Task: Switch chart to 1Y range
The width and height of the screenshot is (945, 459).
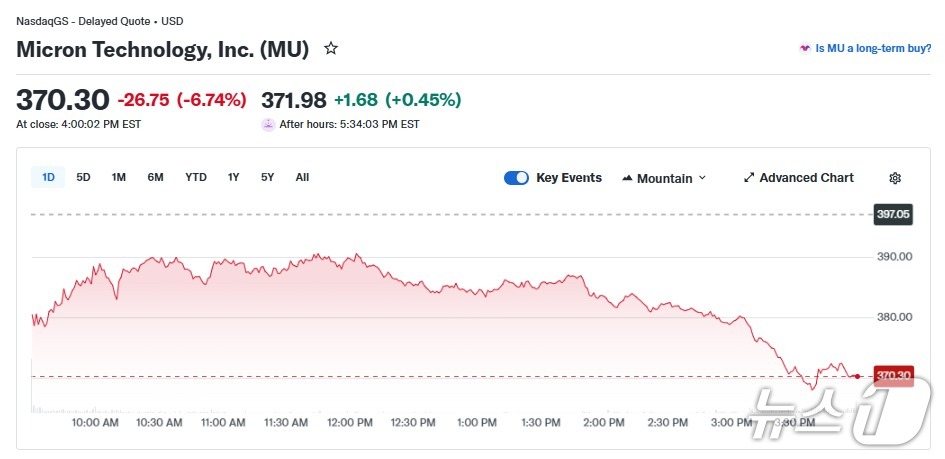Action: tap(233, 177)
